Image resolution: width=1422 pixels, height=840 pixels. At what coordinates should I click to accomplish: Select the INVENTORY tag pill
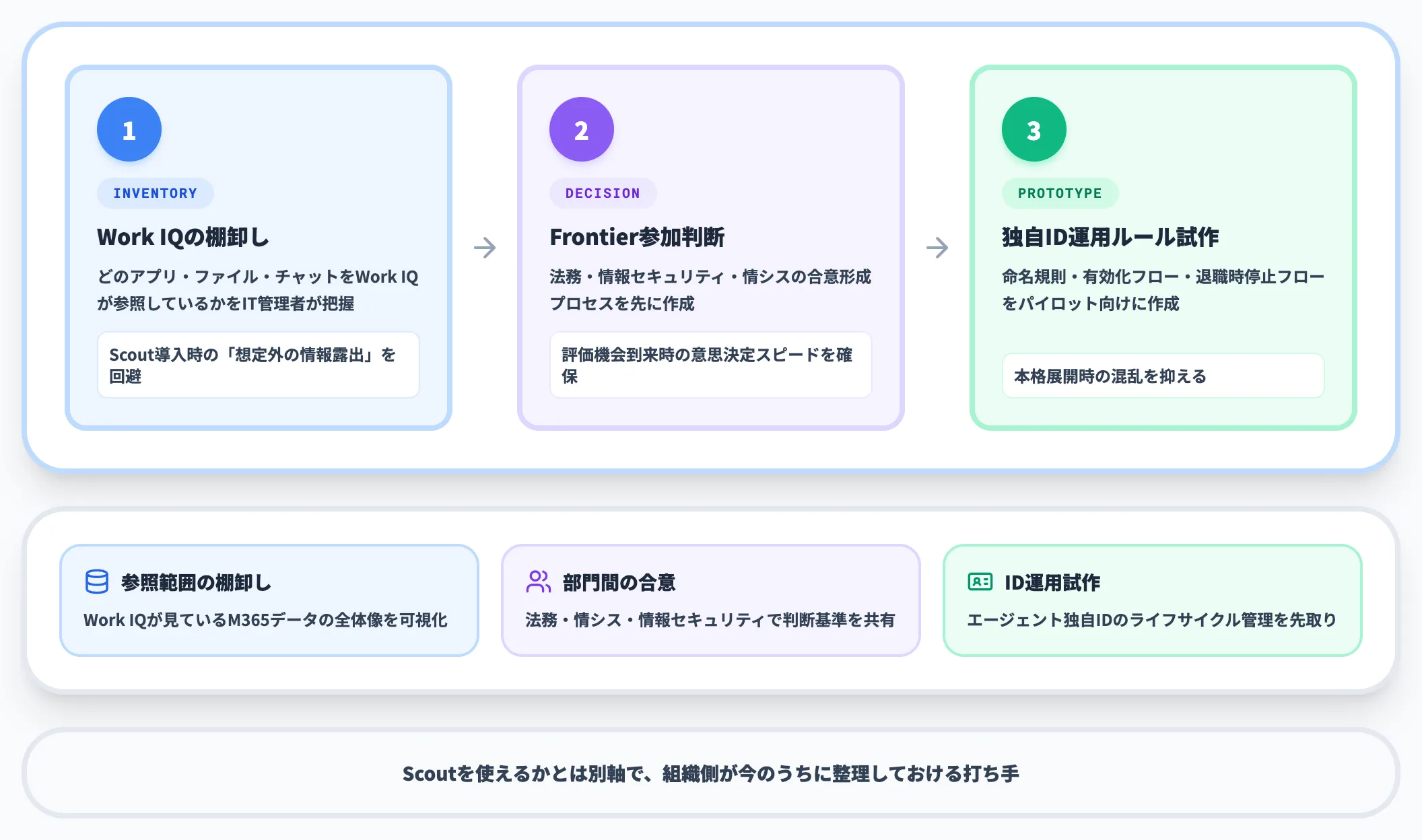[156, 193]
